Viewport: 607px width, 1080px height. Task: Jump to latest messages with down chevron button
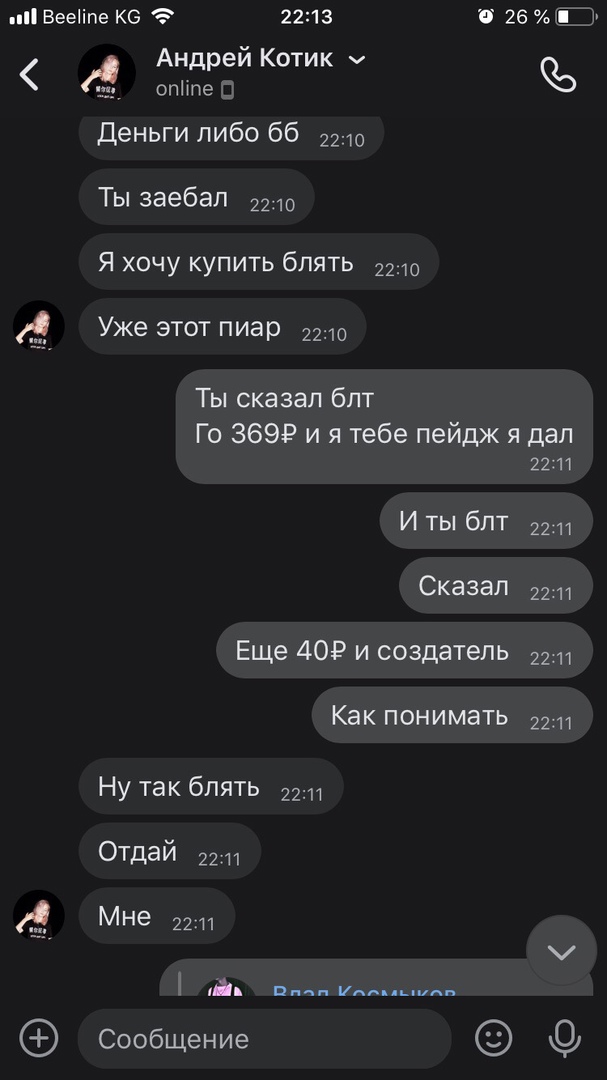click(x=561, y=951)
